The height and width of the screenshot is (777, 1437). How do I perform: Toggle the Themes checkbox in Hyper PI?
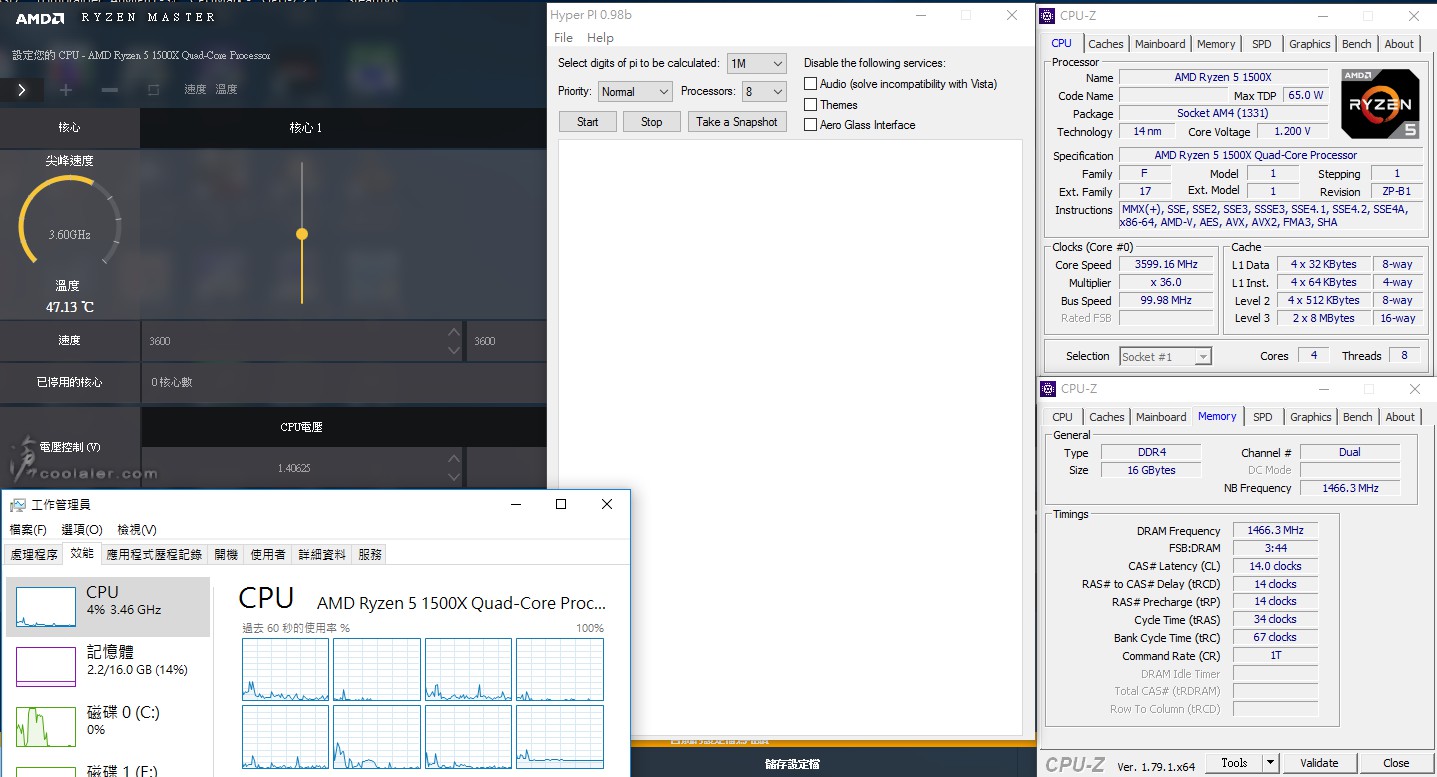click(x=811, y=105)
